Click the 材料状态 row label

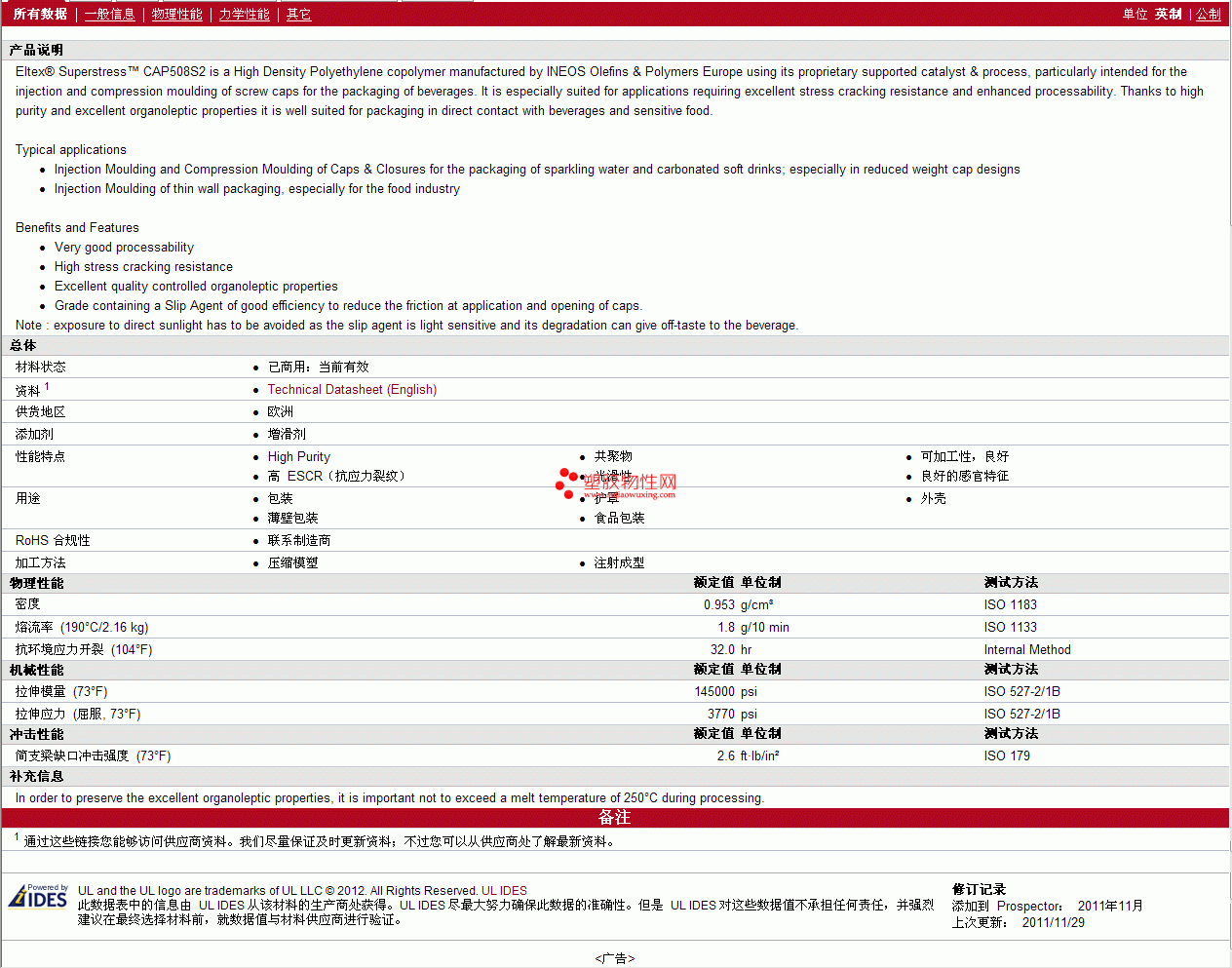(x=41, y=367)
